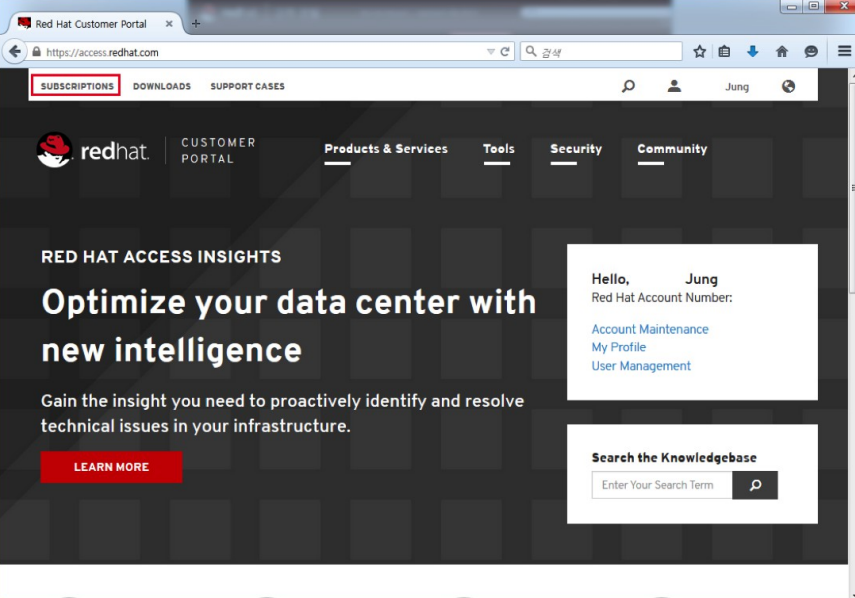The width and height of the screenshot is (855, 598).
Task: Open the URL history dropdown arrow
Action: 491,52
